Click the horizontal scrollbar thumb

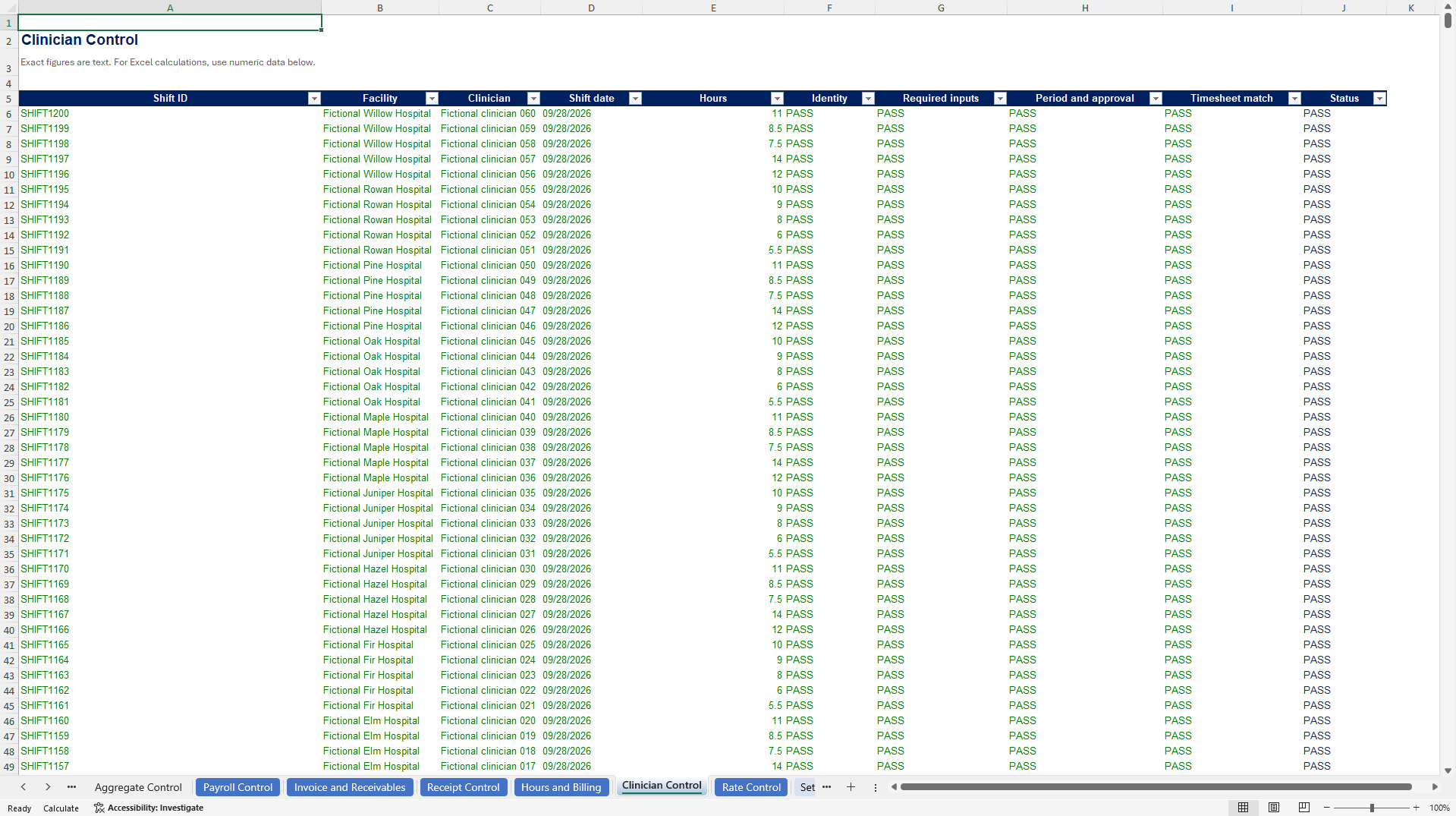point(1155,787)
